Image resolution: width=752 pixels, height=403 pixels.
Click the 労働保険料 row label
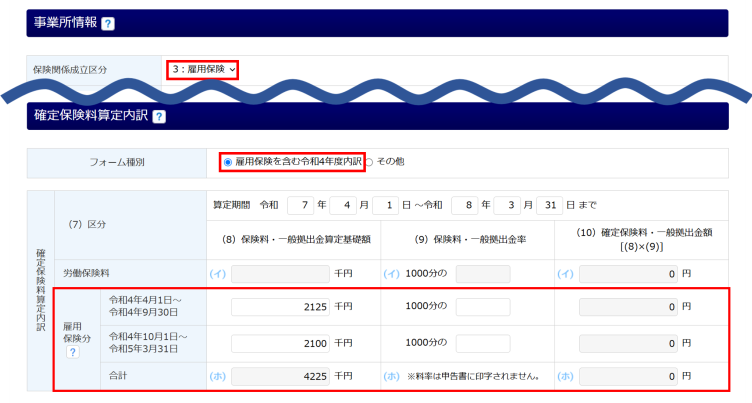pyautogui.click(x=86, y=273)
